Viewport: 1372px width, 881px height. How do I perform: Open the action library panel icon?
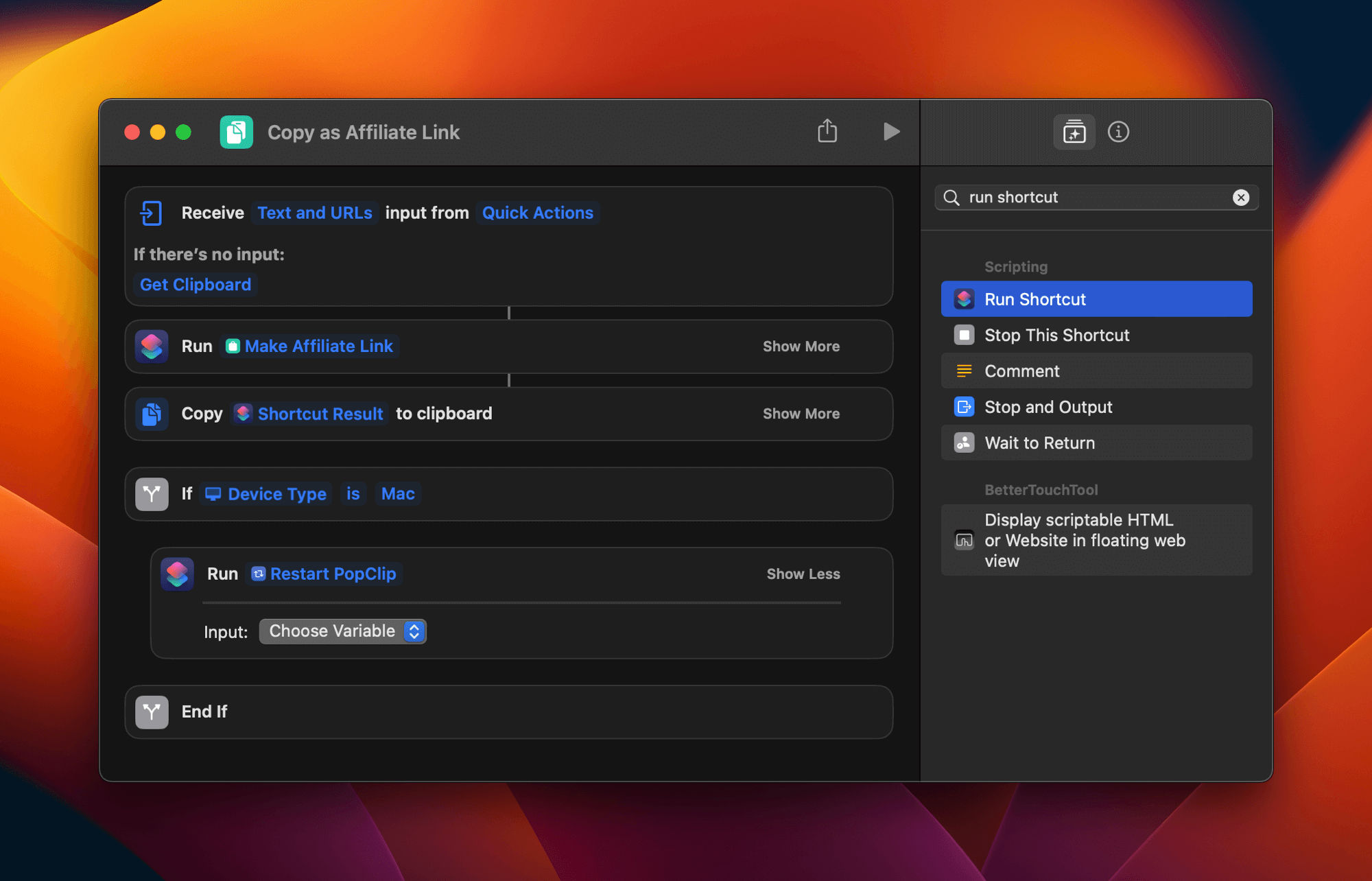(x=1074, y=132)
